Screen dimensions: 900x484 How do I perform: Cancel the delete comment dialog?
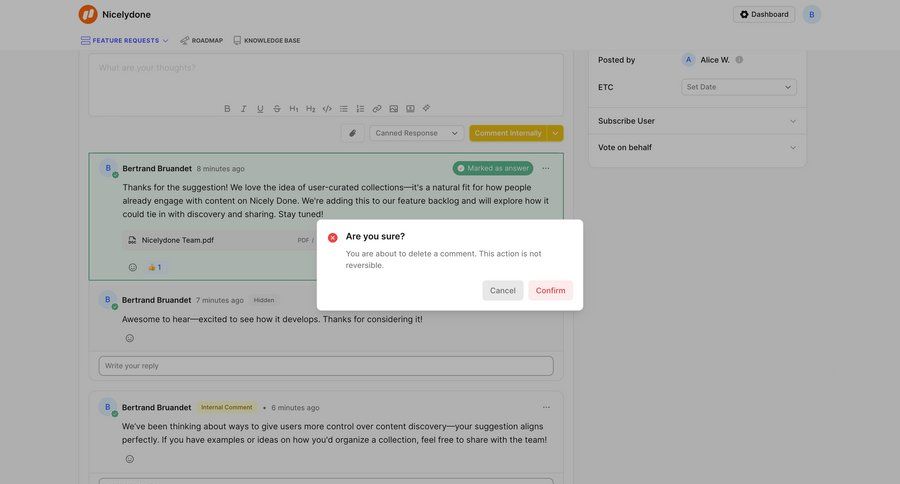pos(502,291)
